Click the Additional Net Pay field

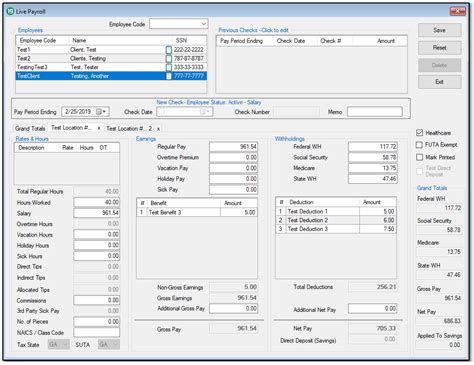point(373,308)
